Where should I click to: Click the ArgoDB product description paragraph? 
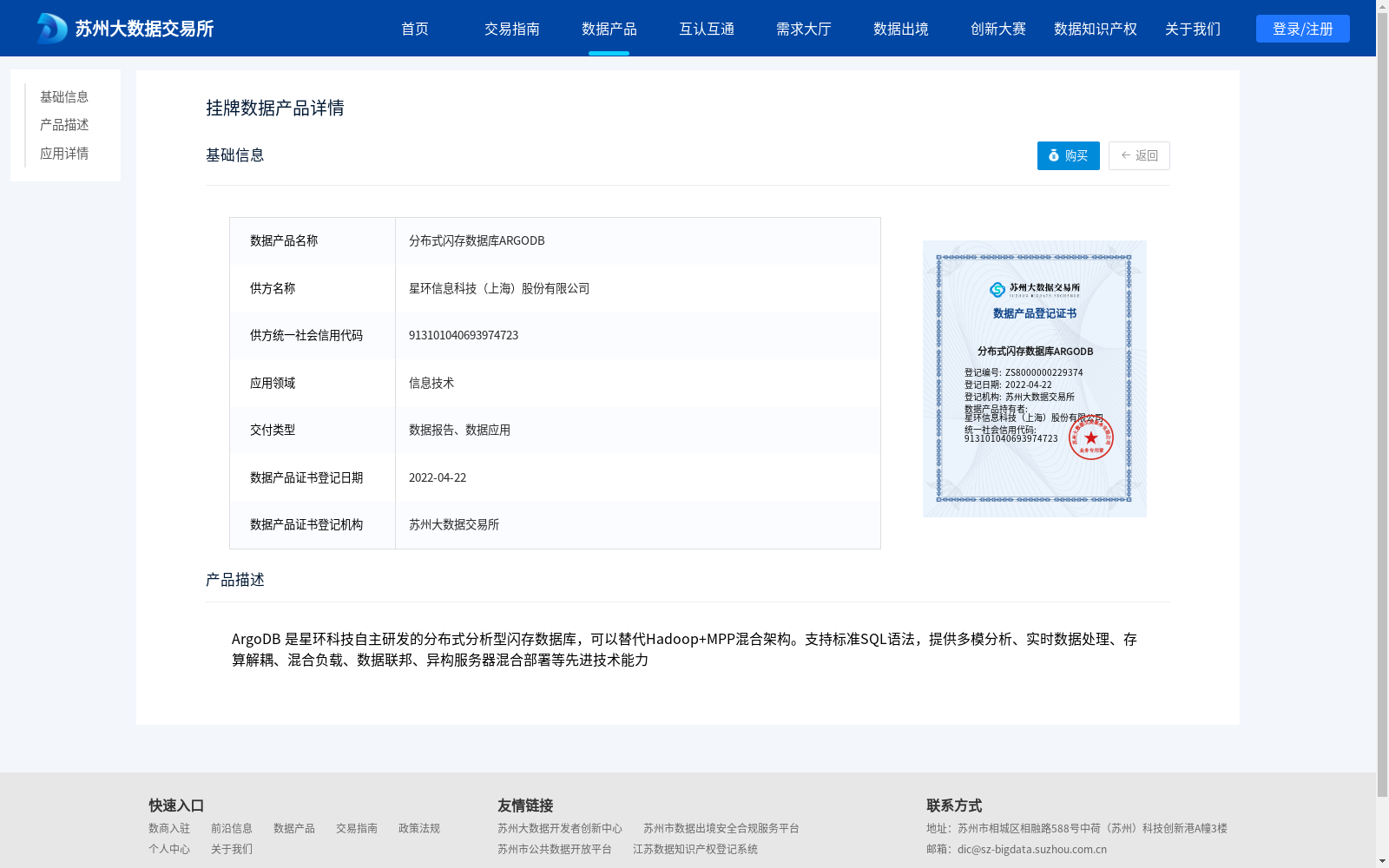click(x=684, y=649)
